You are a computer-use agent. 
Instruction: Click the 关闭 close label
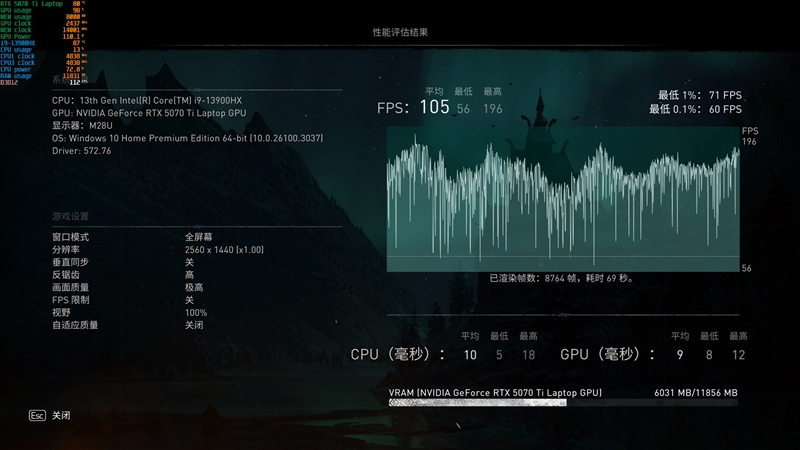click(x=61, y=415)
